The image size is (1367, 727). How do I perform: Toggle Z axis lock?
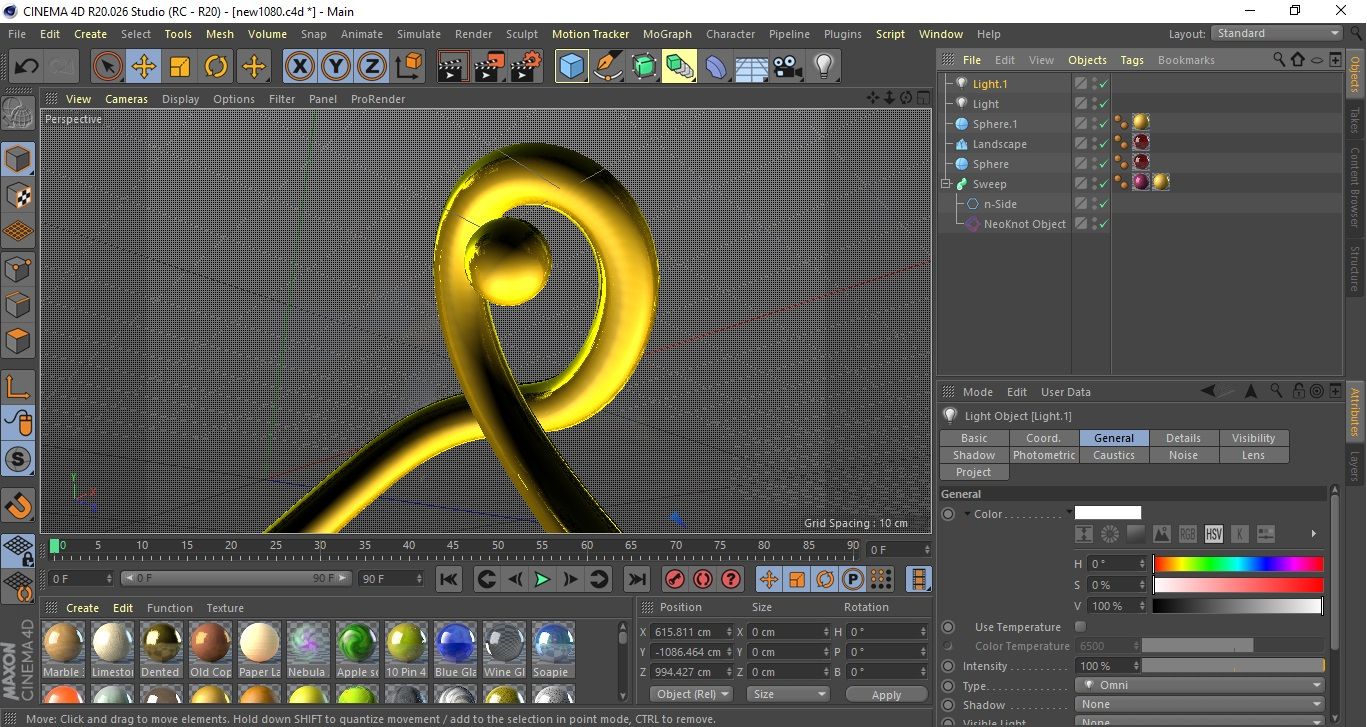[372, 67]
